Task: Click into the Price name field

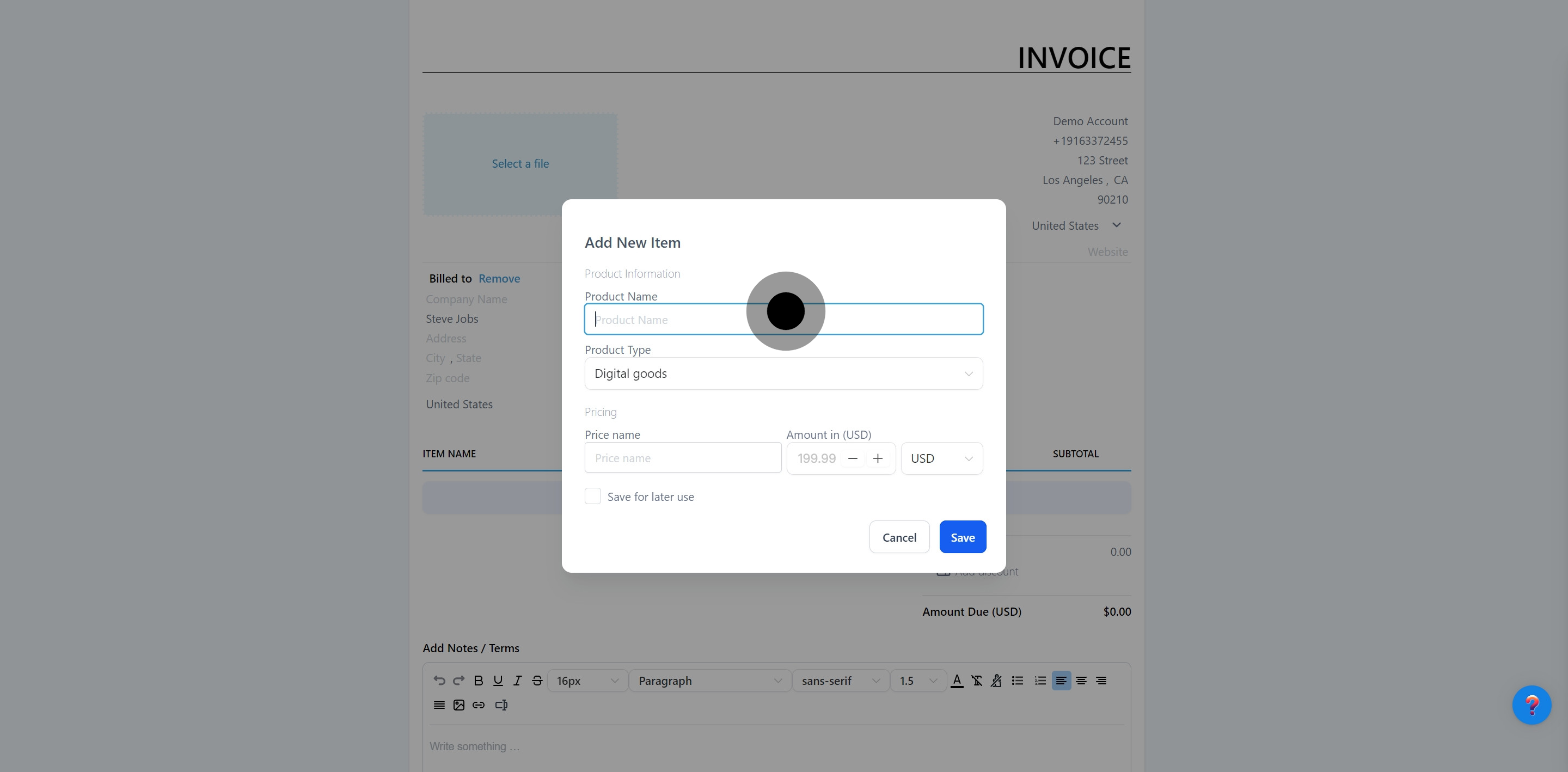Action: pyautogui.click(x=682, y=458)
